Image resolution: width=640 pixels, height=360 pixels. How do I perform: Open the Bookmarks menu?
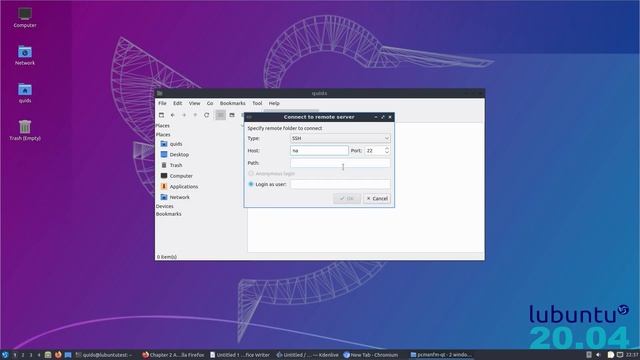(233, 103)
